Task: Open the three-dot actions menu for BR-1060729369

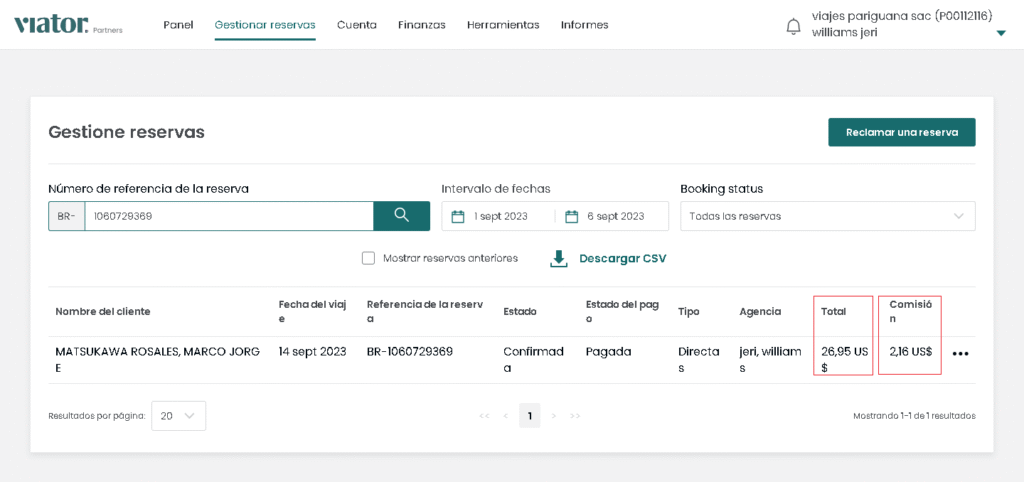Action: point(960,353)
